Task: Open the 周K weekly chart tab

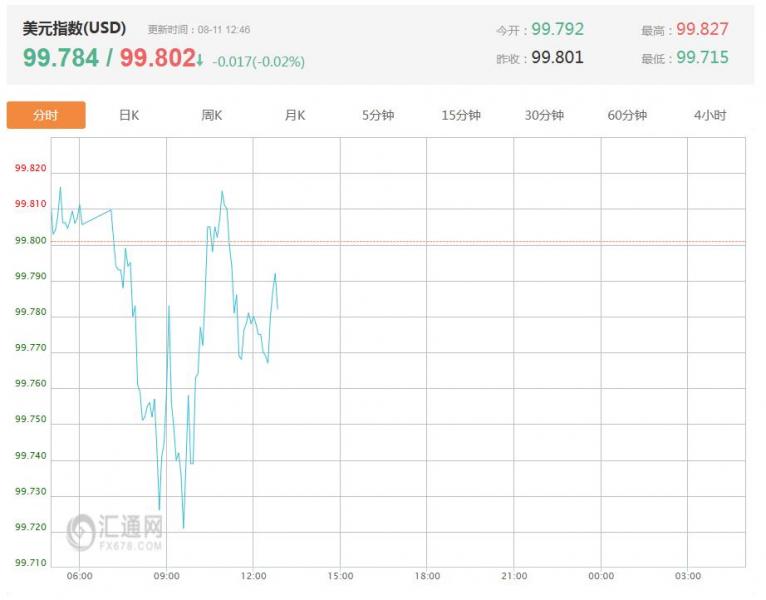Action: (212, 115)
